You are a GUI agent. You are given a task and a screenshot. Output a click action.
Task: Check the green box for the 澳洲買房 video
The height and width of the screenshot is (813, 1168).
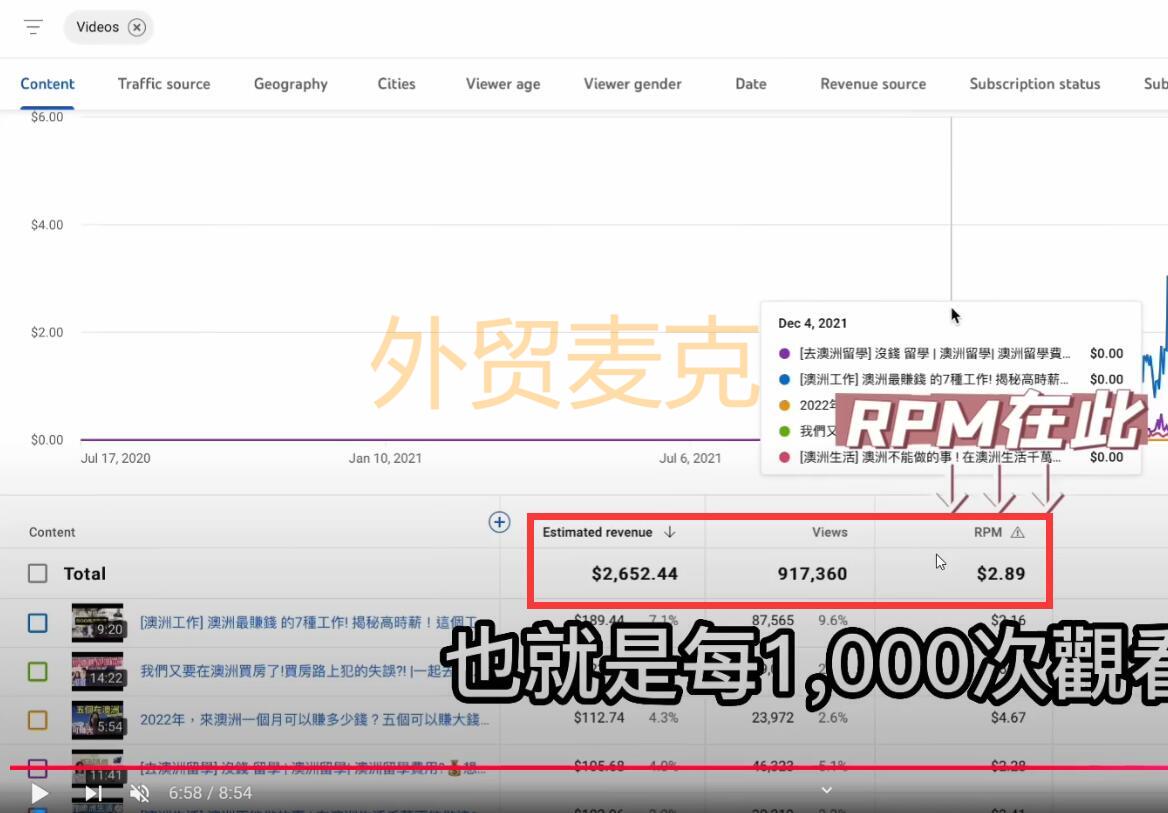tap(37, 671)
